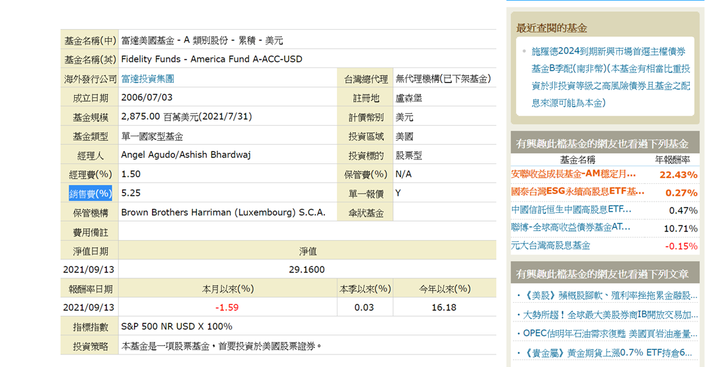Select highlighted 銷售費(%) label
The width and height of the screenshot is (720, 367).
point(90,193)
